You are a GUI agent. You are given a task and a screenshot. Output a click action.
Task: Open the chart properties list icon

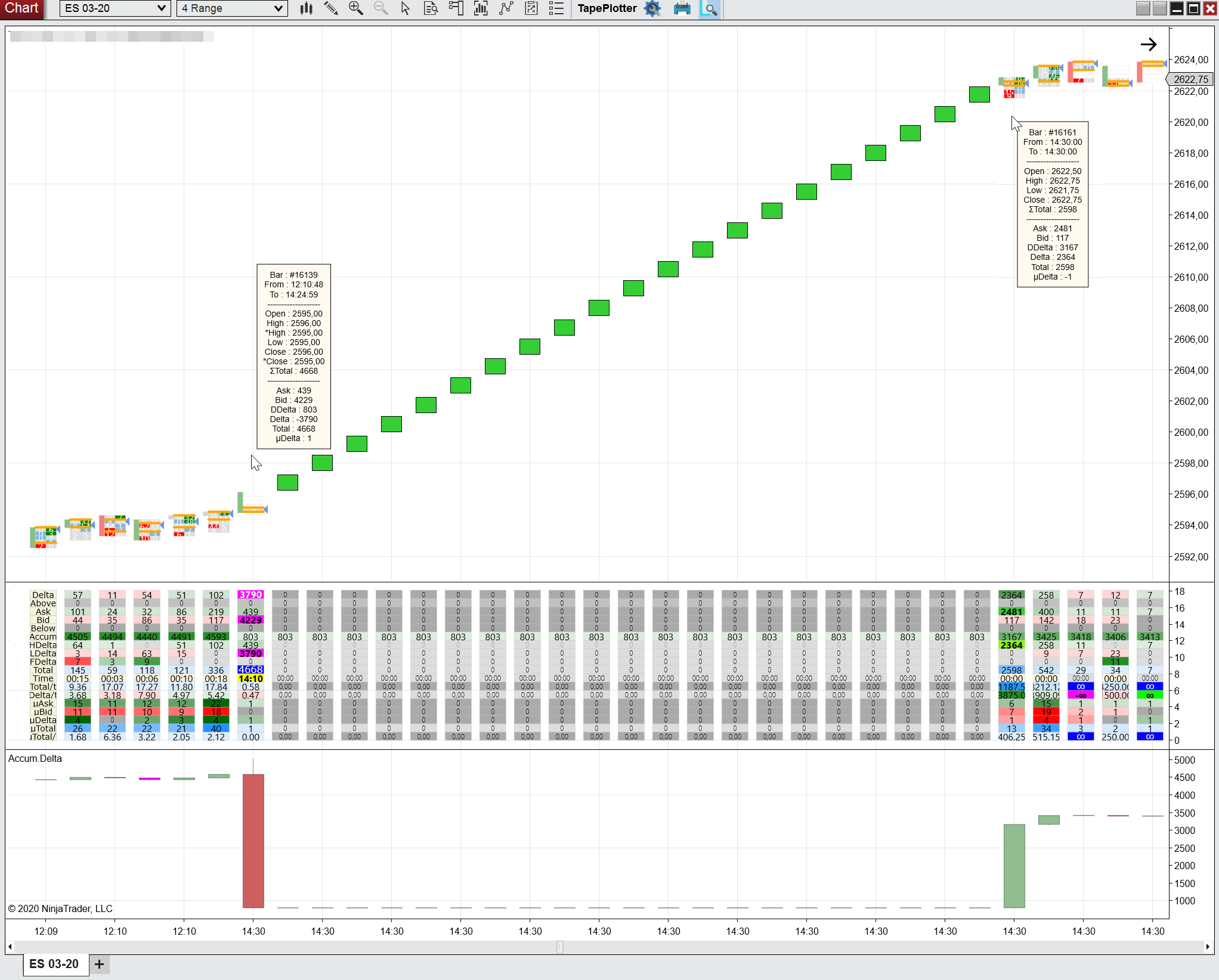pyautogui.click(x=556, y=8)
